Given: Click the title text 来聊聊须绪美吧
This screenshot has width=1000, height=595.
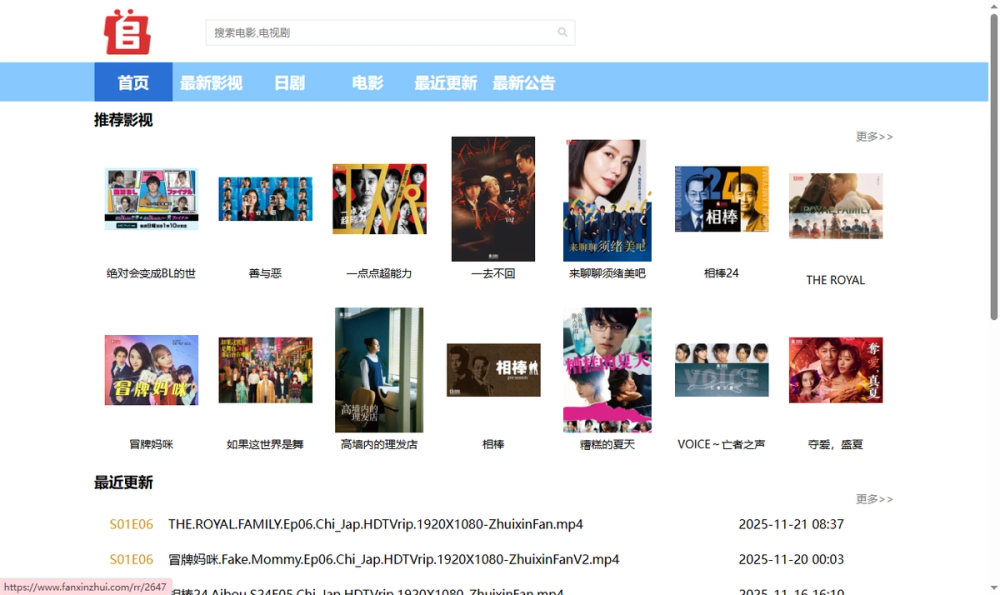Looking at the screenshot, I should pos(607,273).
